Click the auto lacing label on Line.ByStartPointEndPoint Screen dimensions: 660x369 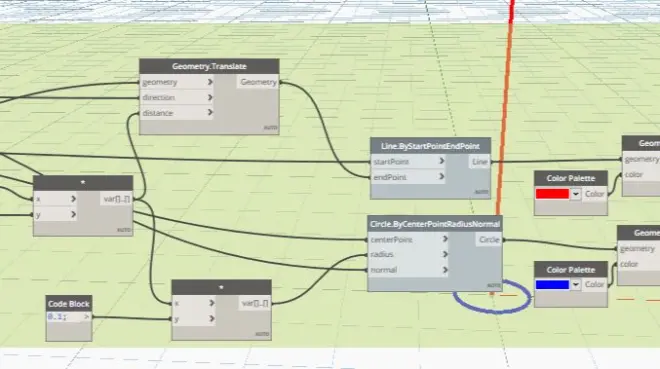pos(482,192)
